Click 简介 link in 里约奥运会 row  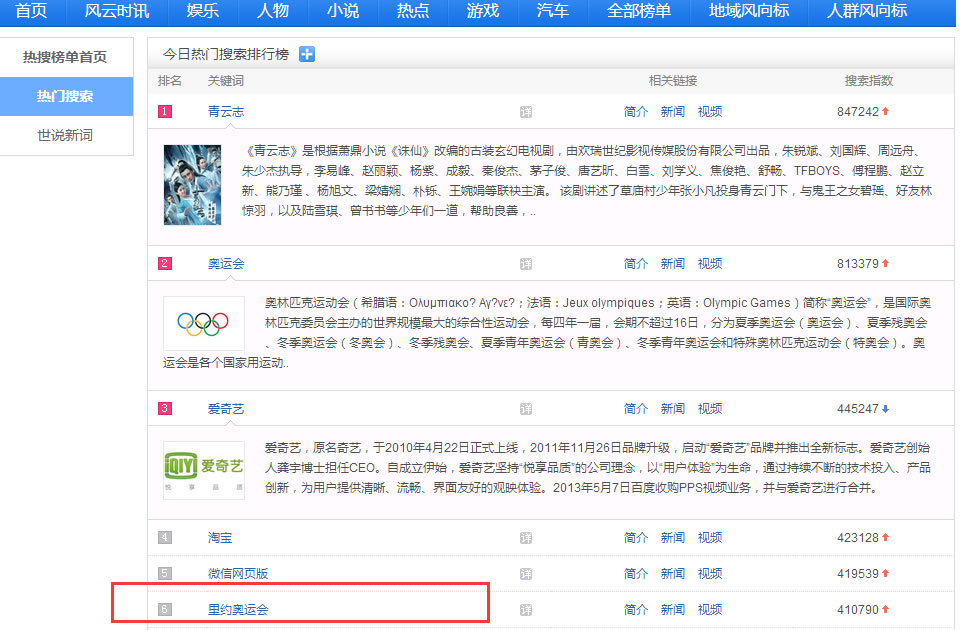[x=636, y=610]
